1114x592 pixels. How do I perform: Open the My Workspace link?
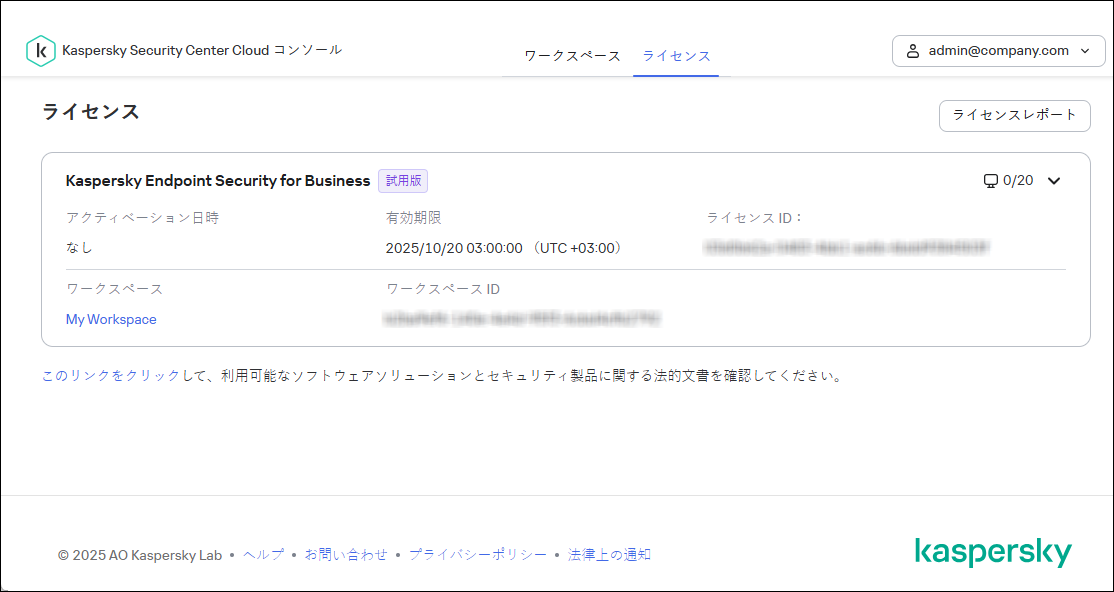(x=110, y=319)
